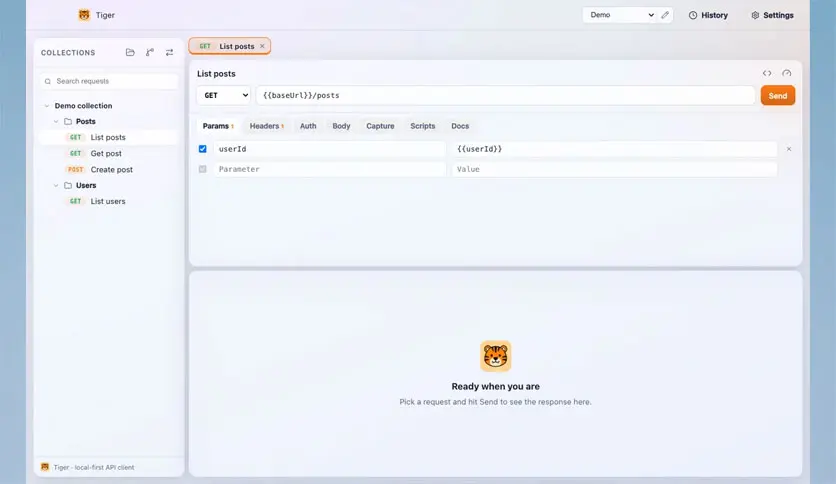Screen dimensions: 836x484
Task: Switch to the Auth tab
Action: (308, 126)
